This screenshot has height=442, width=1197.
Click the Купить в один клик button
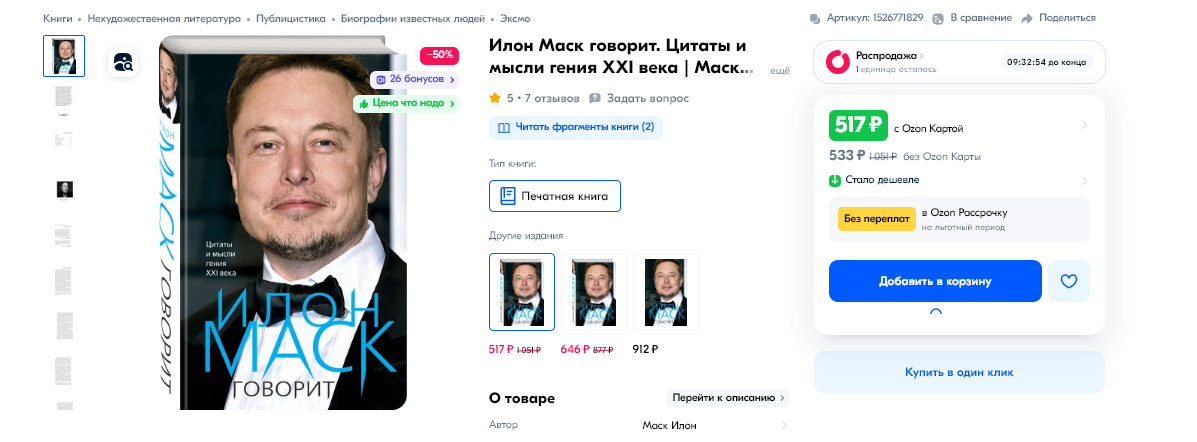point(960,373)
